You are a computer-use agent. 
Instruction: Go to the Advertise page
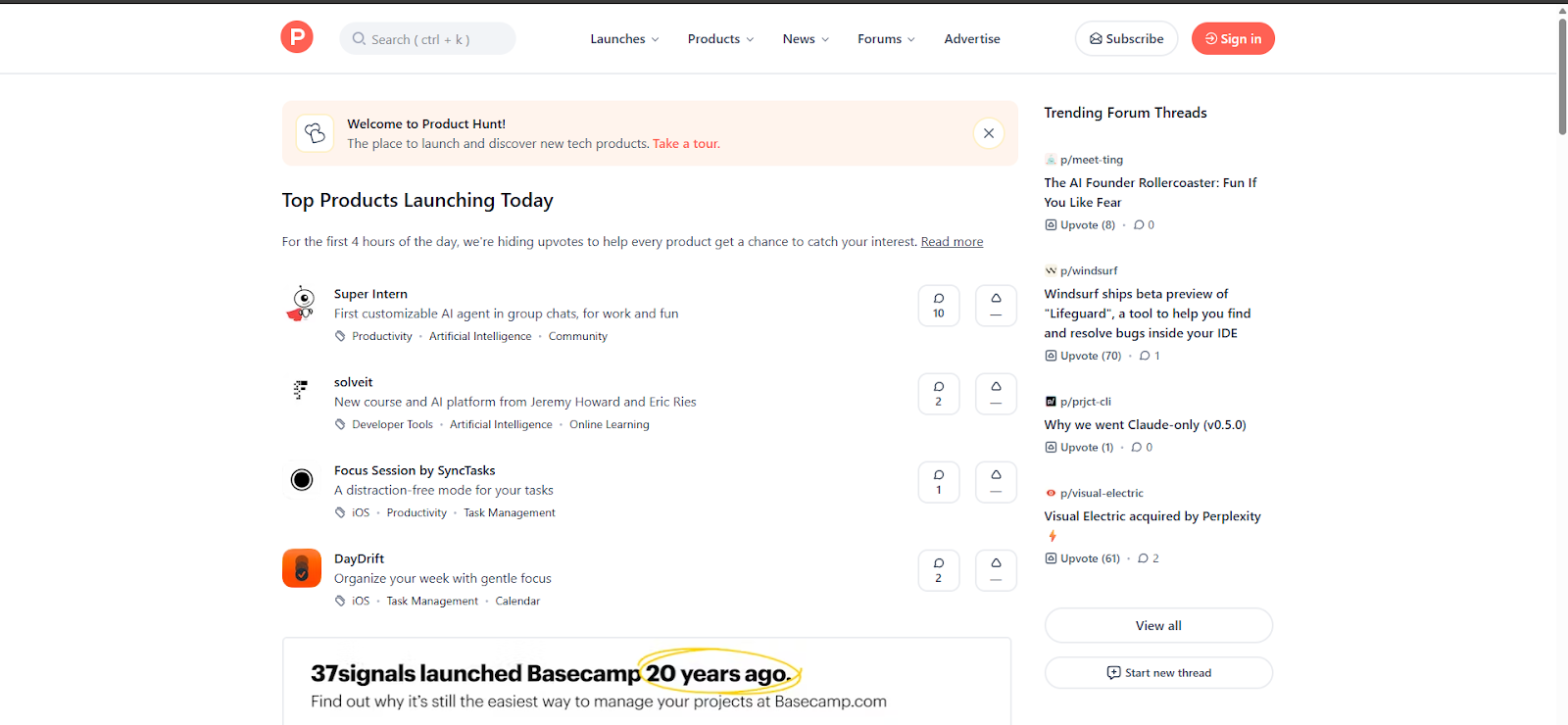(972, 39)
